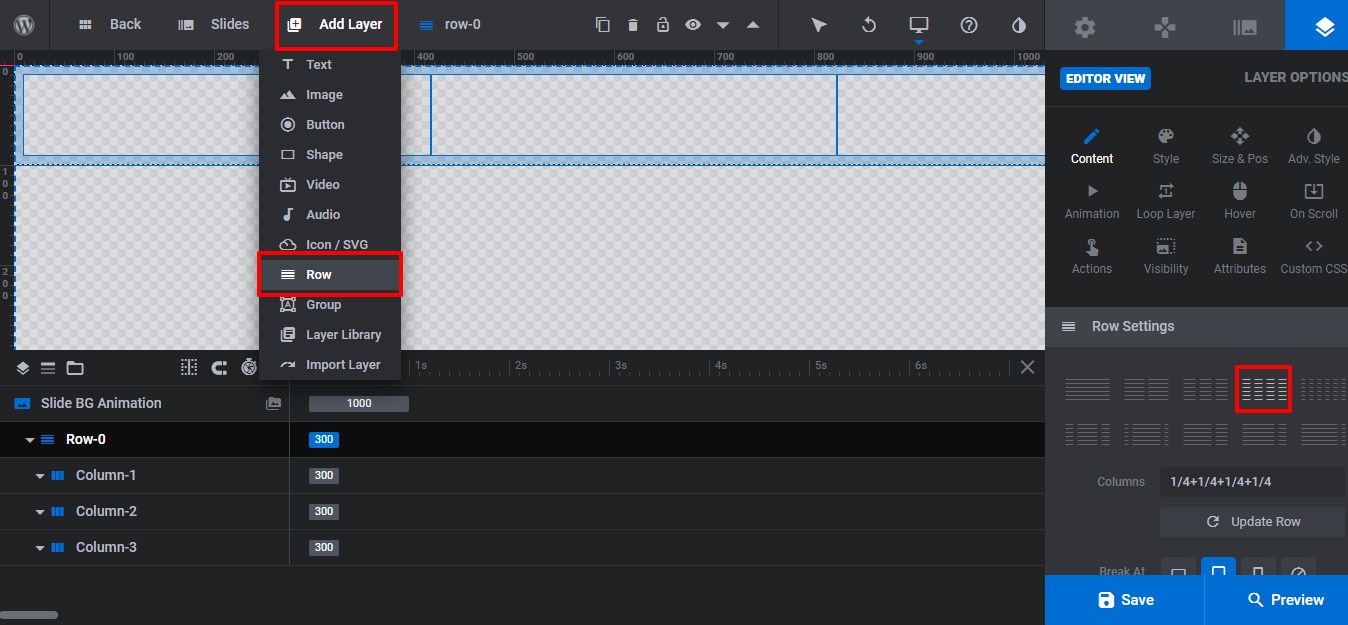Add an Audio layer from the menu
This screenshot has height=625, width=1348.
coord(330,214)
